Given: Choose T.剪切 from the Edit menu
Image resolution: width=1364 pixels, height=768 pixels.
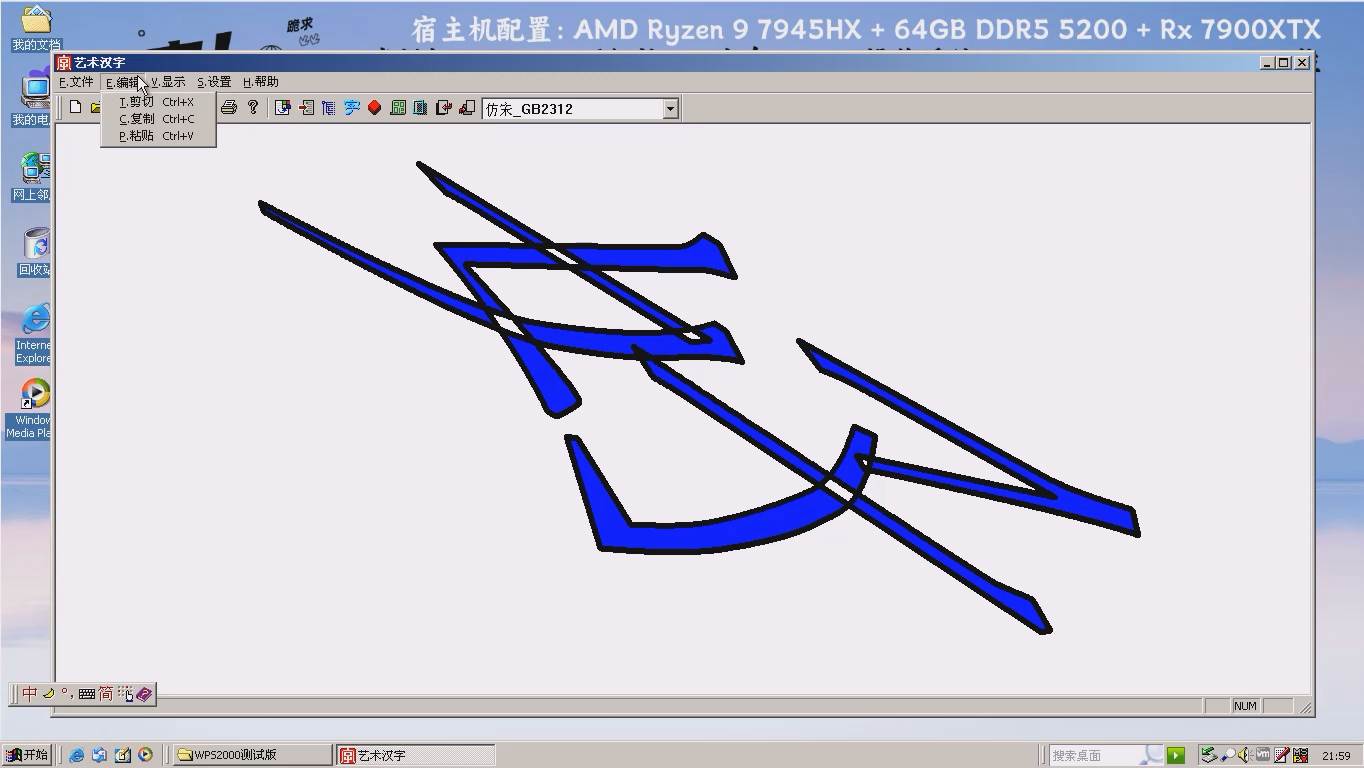Looking at the screenshot, I should pyautogui.click(x=158, y=102).
